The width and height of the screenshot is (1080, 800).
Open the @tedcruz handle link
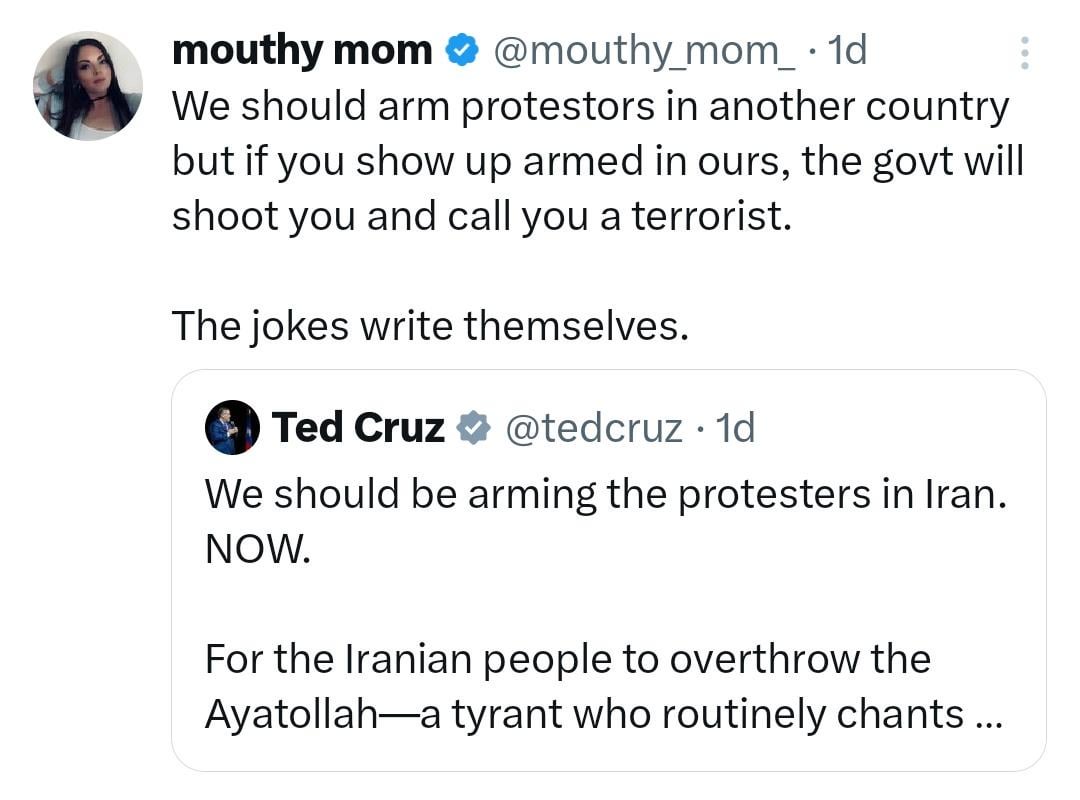(x=594, y=429)
